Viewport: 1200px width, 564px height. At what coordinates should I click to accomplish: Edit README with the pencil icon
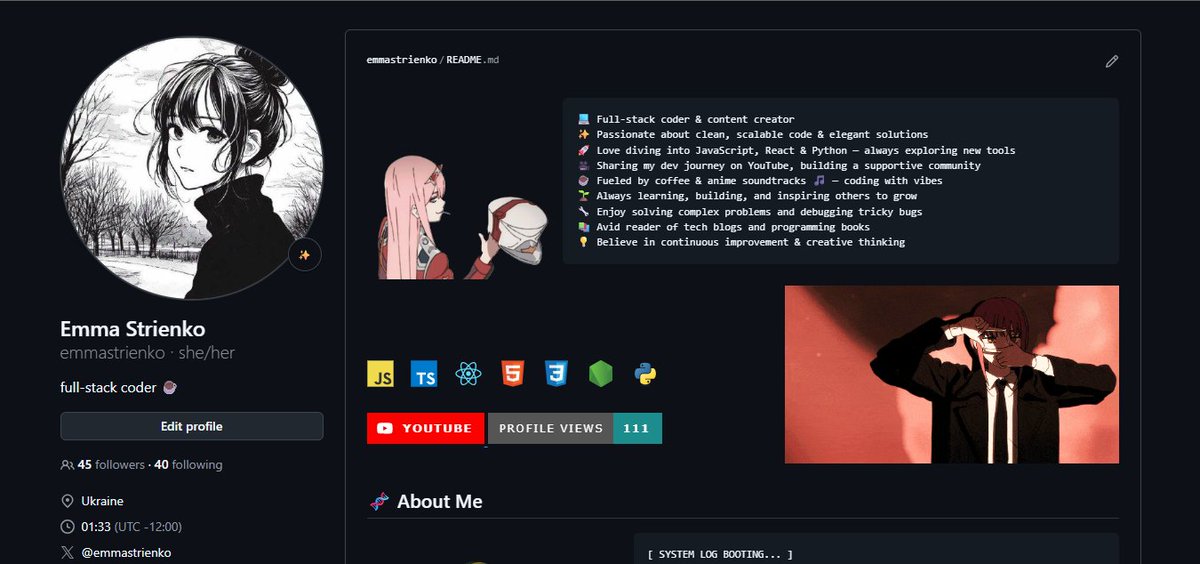(x=1111, y=61)
